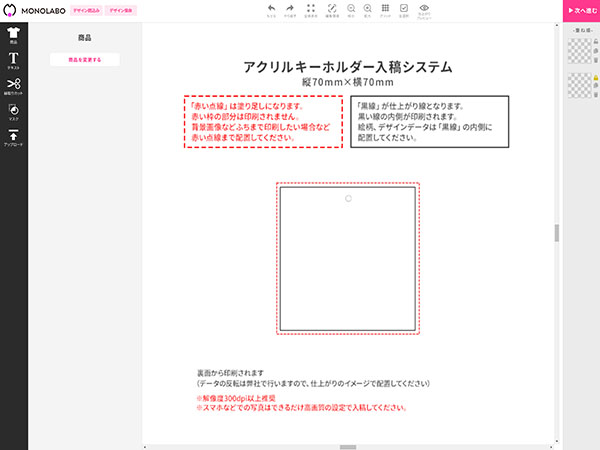
Task: Click the dashed-square edit area icon
Action: (332, 10)
